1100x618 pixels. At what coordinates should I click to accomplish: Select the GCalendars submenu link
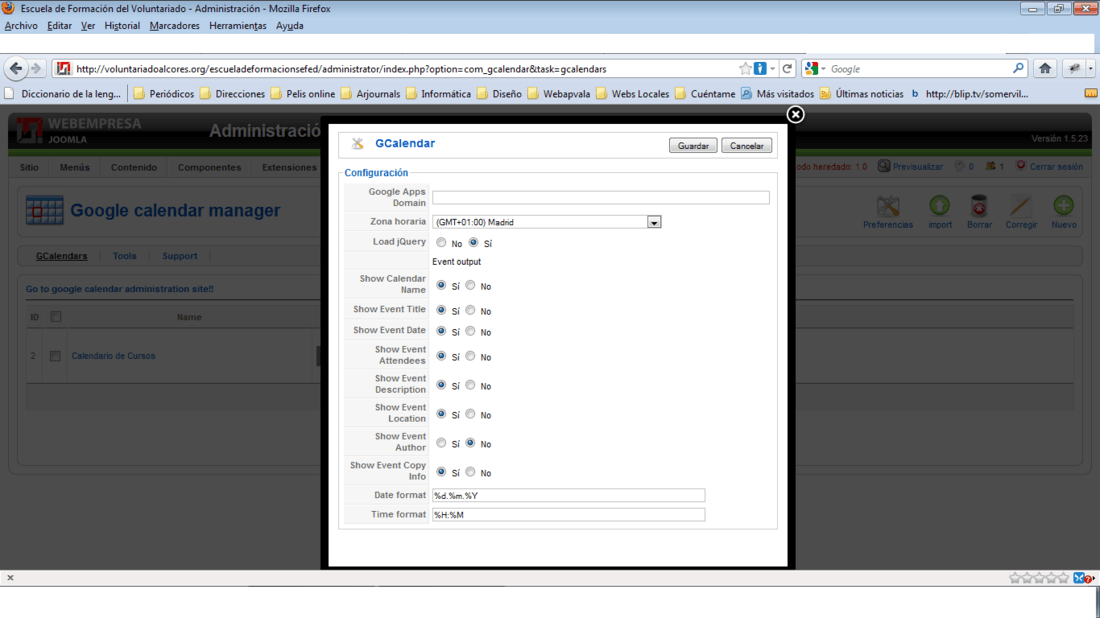point(62,256)
